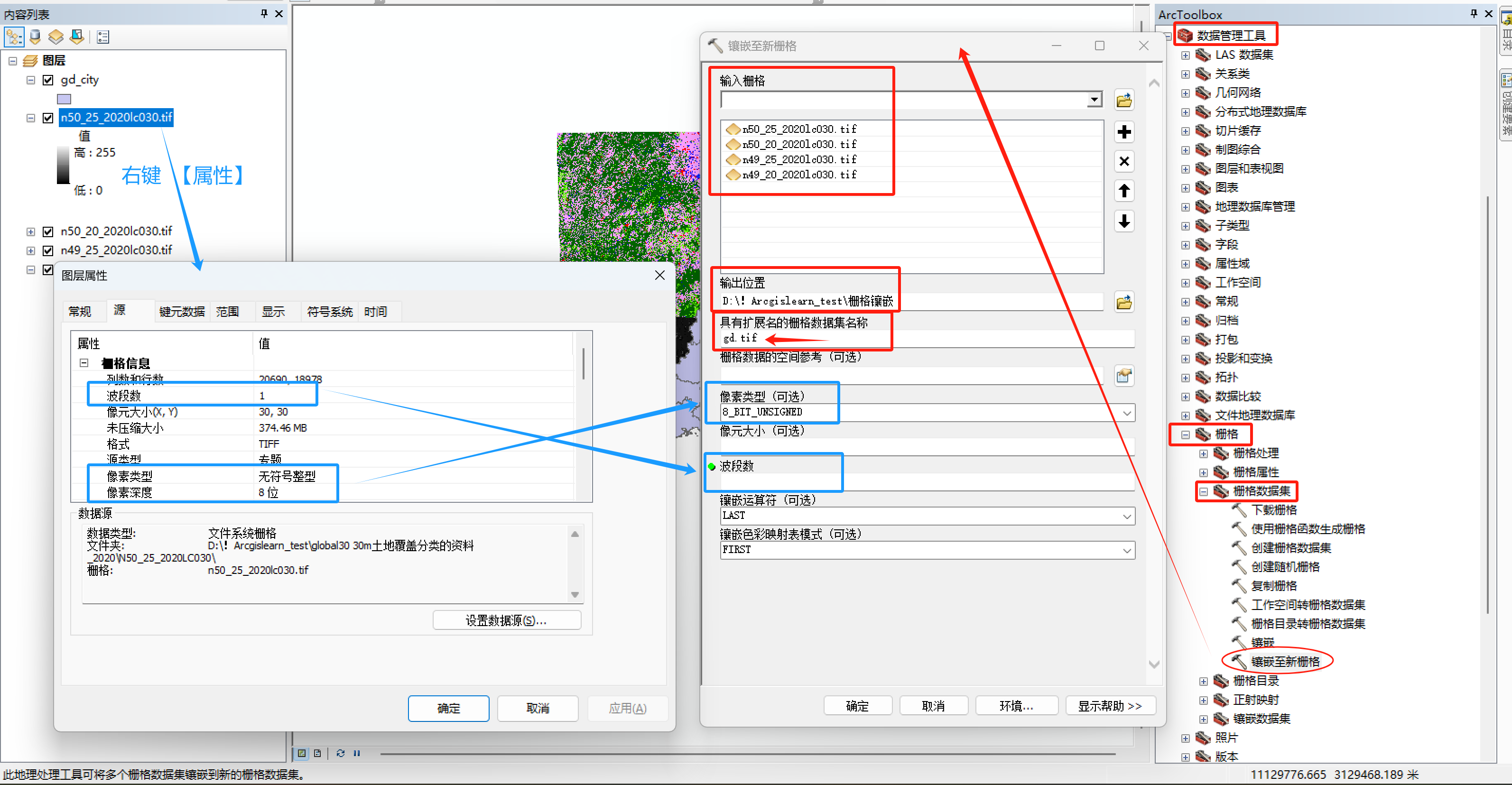Uncheck gd_city layer visibility
Viewport: 1512px width, 785px height.
click(x=48, y=80)
